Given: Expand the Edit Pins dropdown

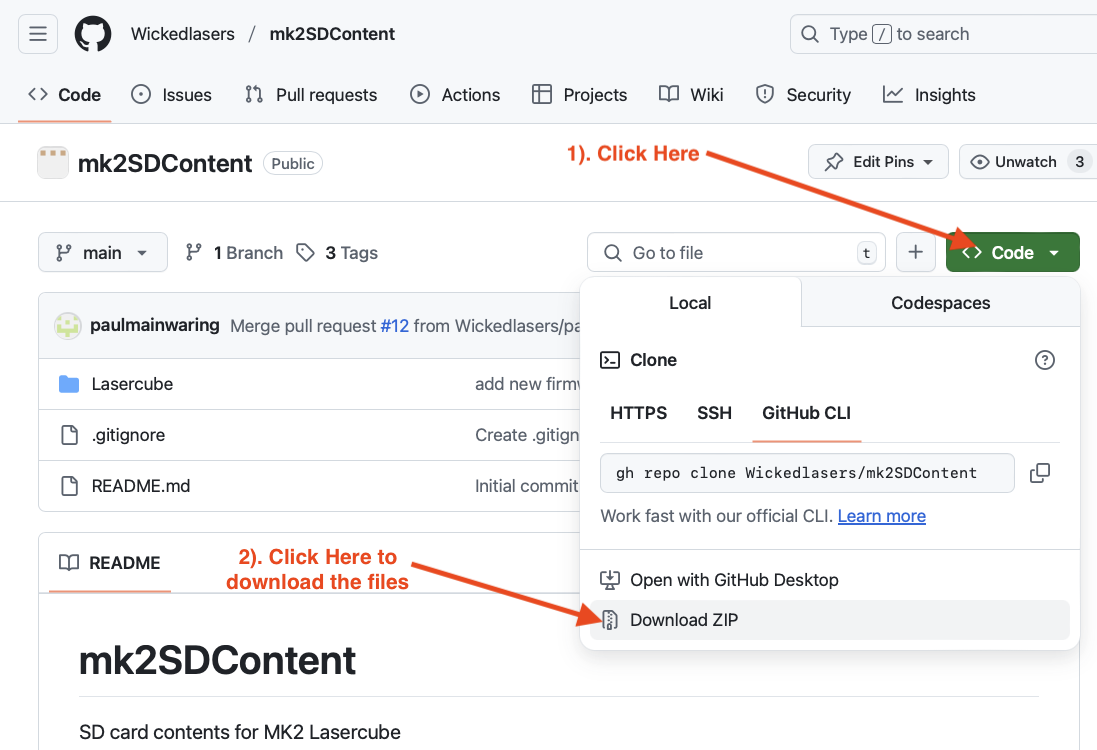Looking at the screenshot, I should click(878, 162).
